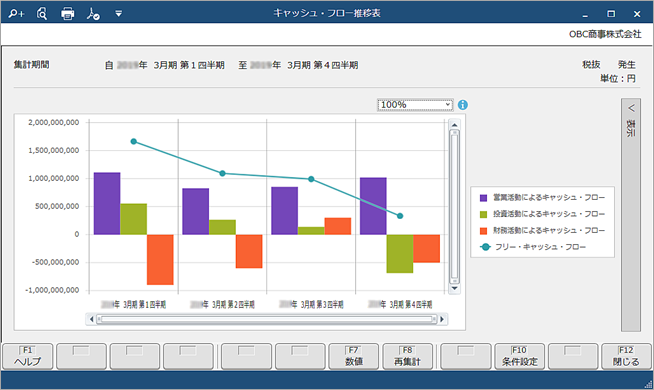The image size is (654, 390).
Task: Click the 単位：円 text
Action: [x=618, y=78]
